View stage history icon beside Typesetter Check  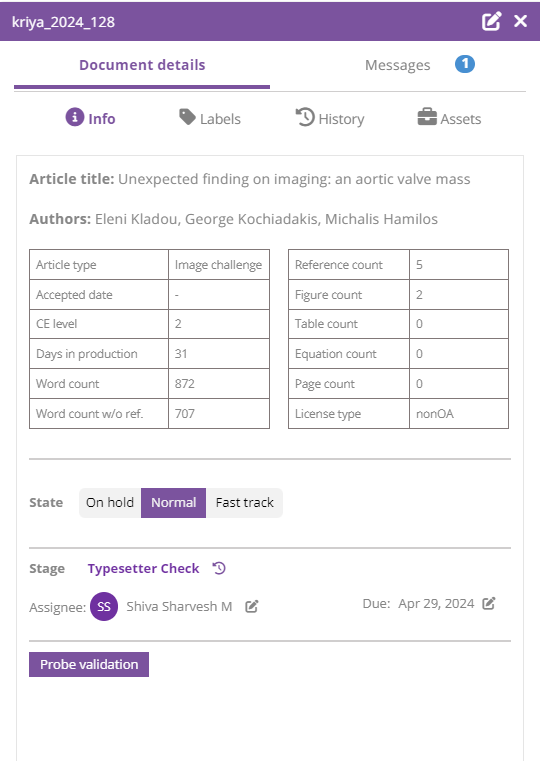[x=219, y=568]
